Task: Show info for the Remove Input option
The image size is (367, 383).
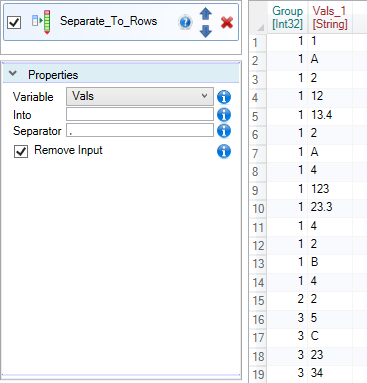Action: pos(224,151)
